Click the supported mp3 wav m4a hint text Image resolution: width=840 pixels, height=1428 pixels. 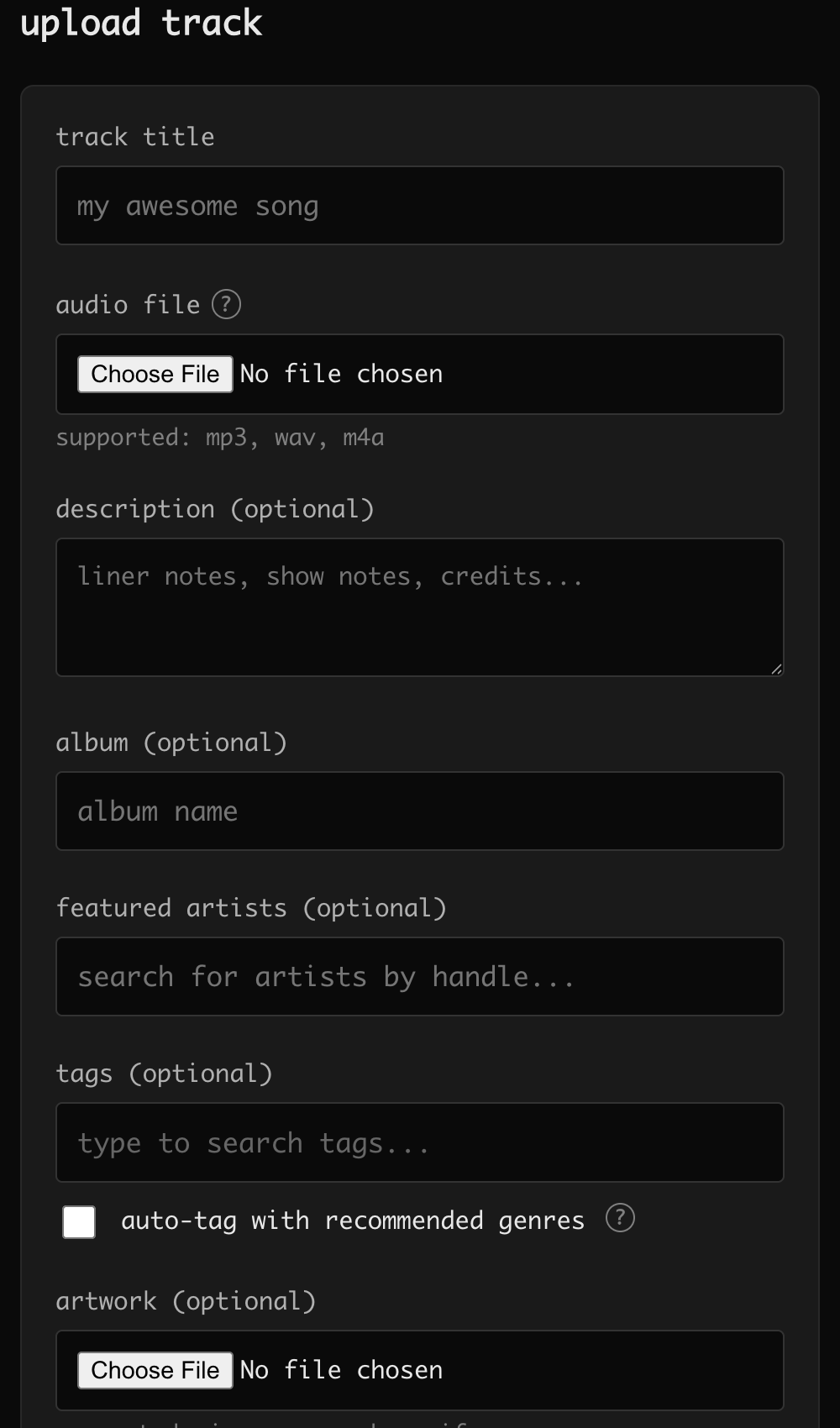pos(220,437)
